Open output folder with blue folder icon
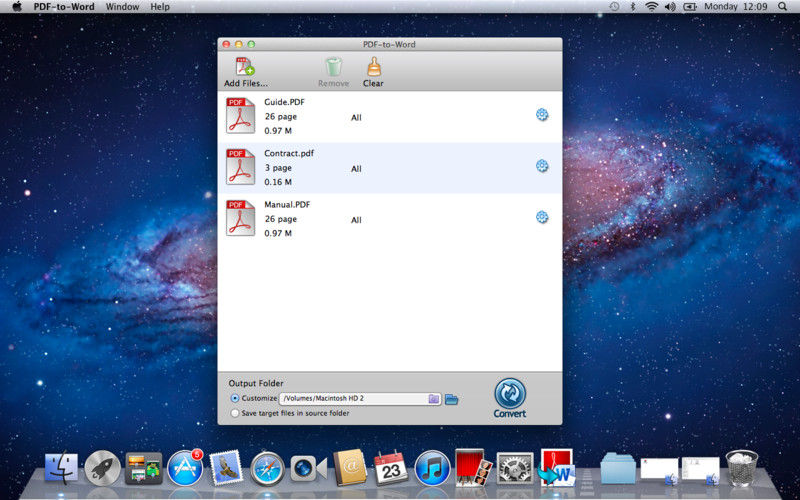The image size is (800, 500). tap(452, 399)
